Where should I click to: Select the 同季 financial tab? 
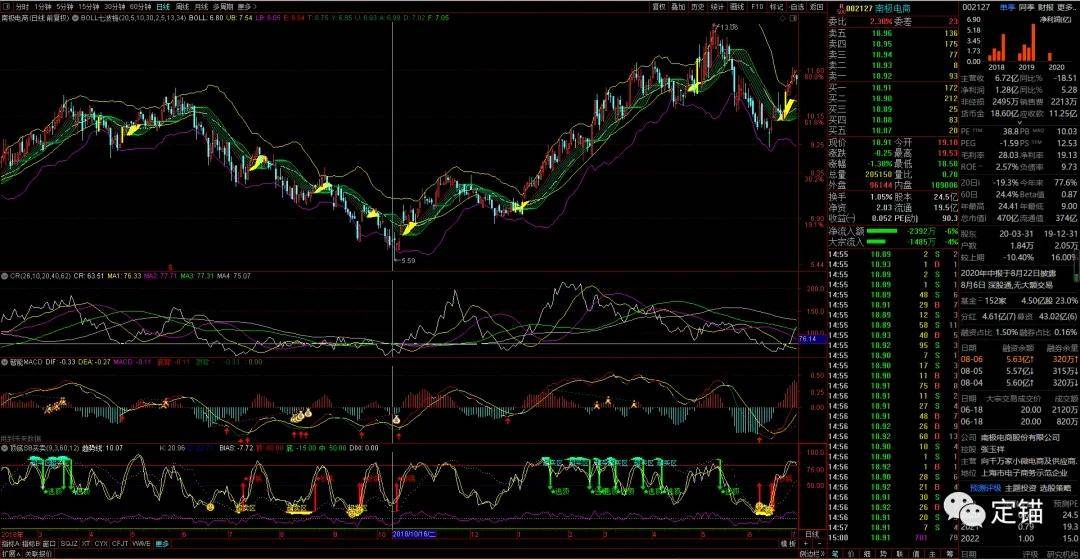coord(1027,8)
